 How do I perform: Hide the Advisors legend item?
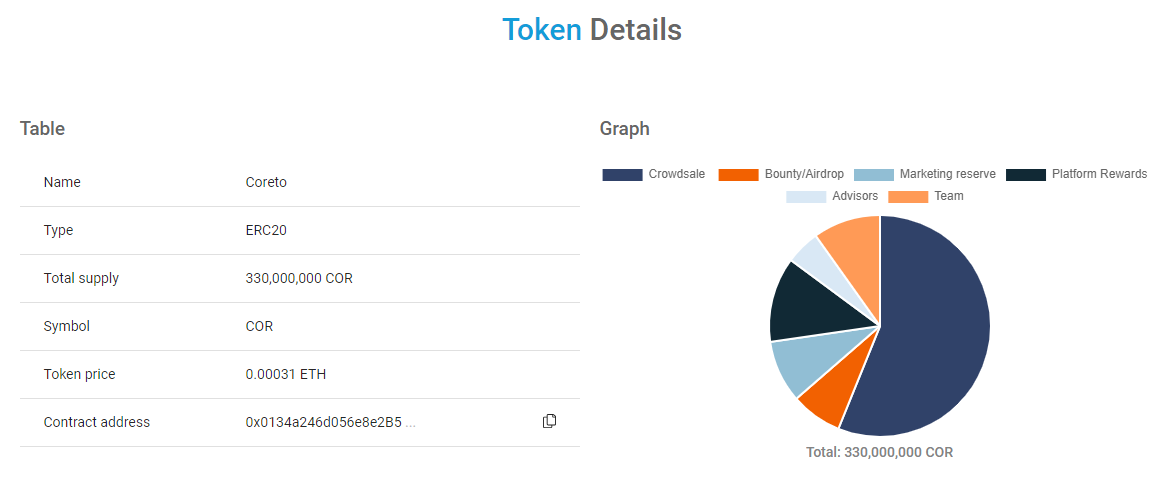point(832,196)
